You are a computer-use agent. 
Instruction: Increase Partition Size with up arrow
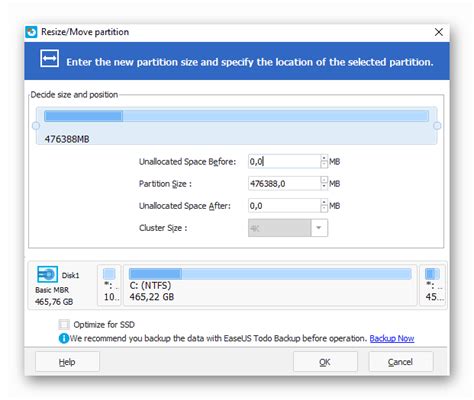pos(324,180)
